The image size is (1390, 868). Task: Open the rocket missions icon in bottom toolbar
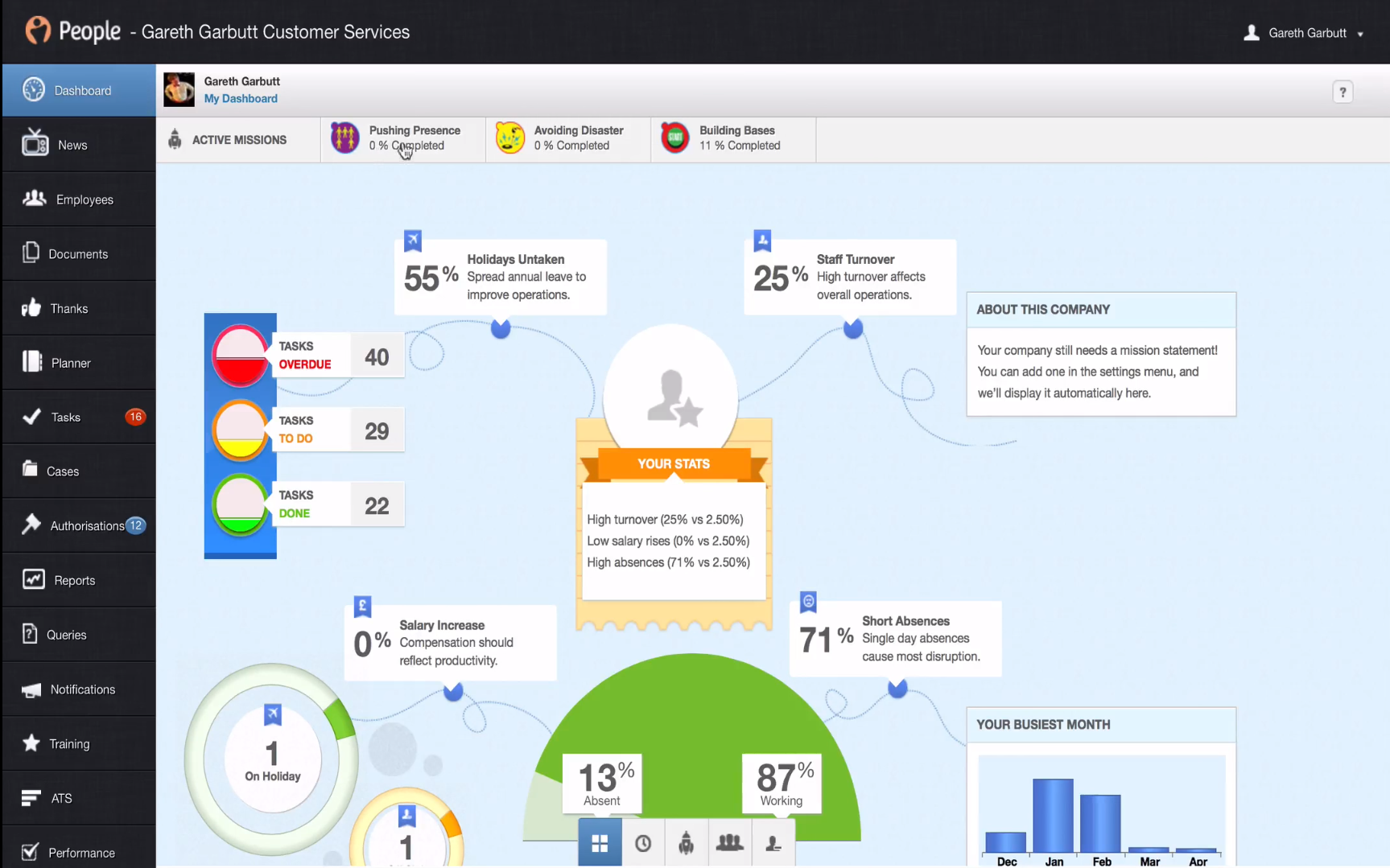686,843
